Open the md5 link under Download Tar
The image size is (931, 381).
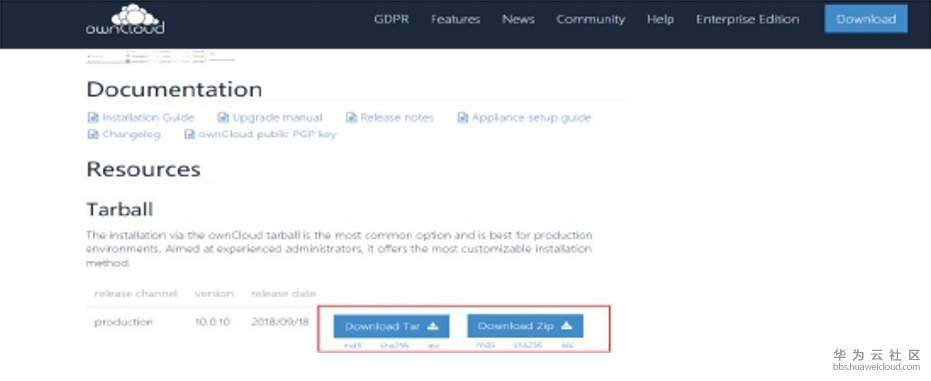(x=352, y=345)
